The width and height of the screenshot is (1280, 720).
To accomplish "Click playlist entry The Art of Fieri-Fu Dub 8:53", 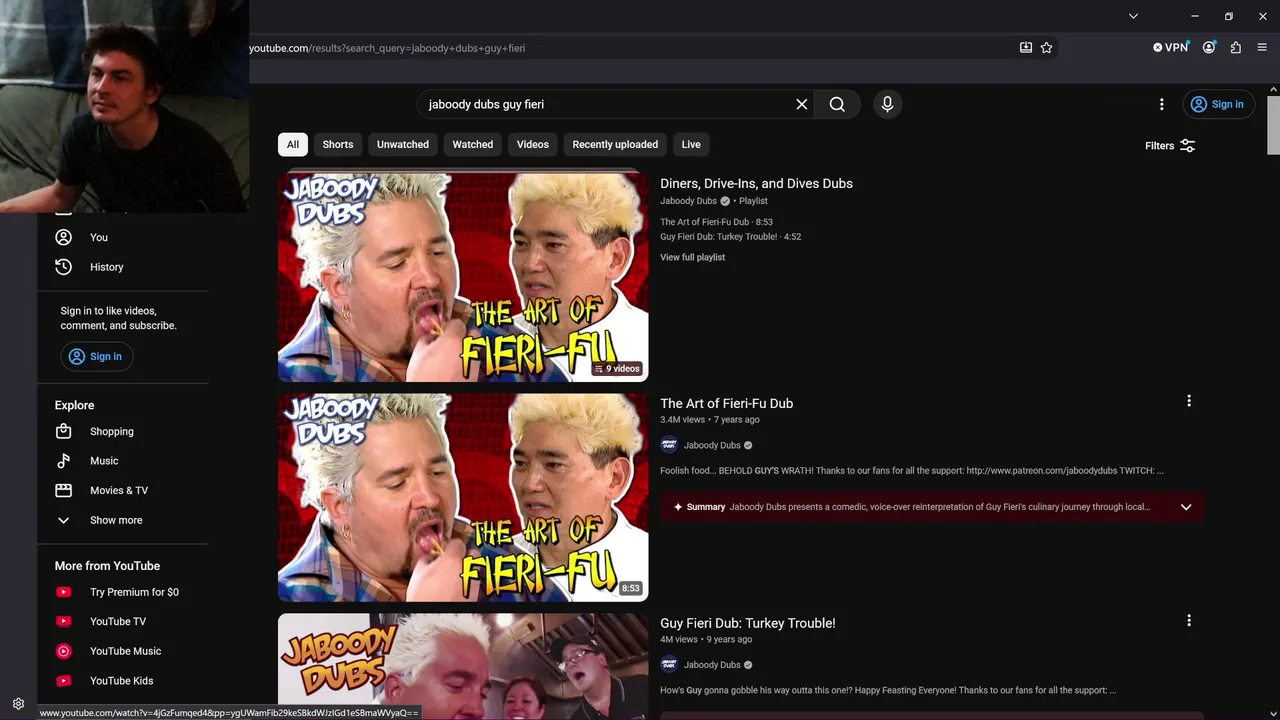I will (716, 222).
